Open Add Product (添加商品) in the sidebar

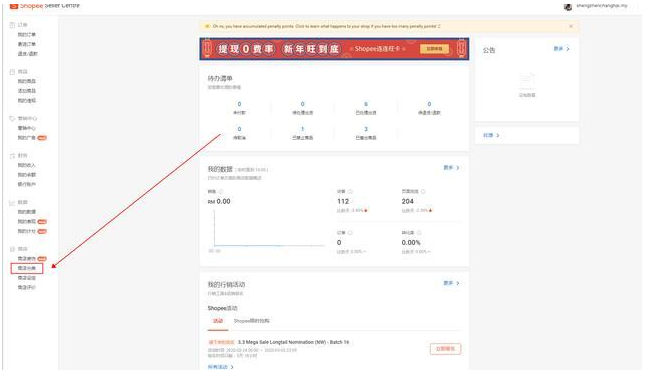(27, 91)
